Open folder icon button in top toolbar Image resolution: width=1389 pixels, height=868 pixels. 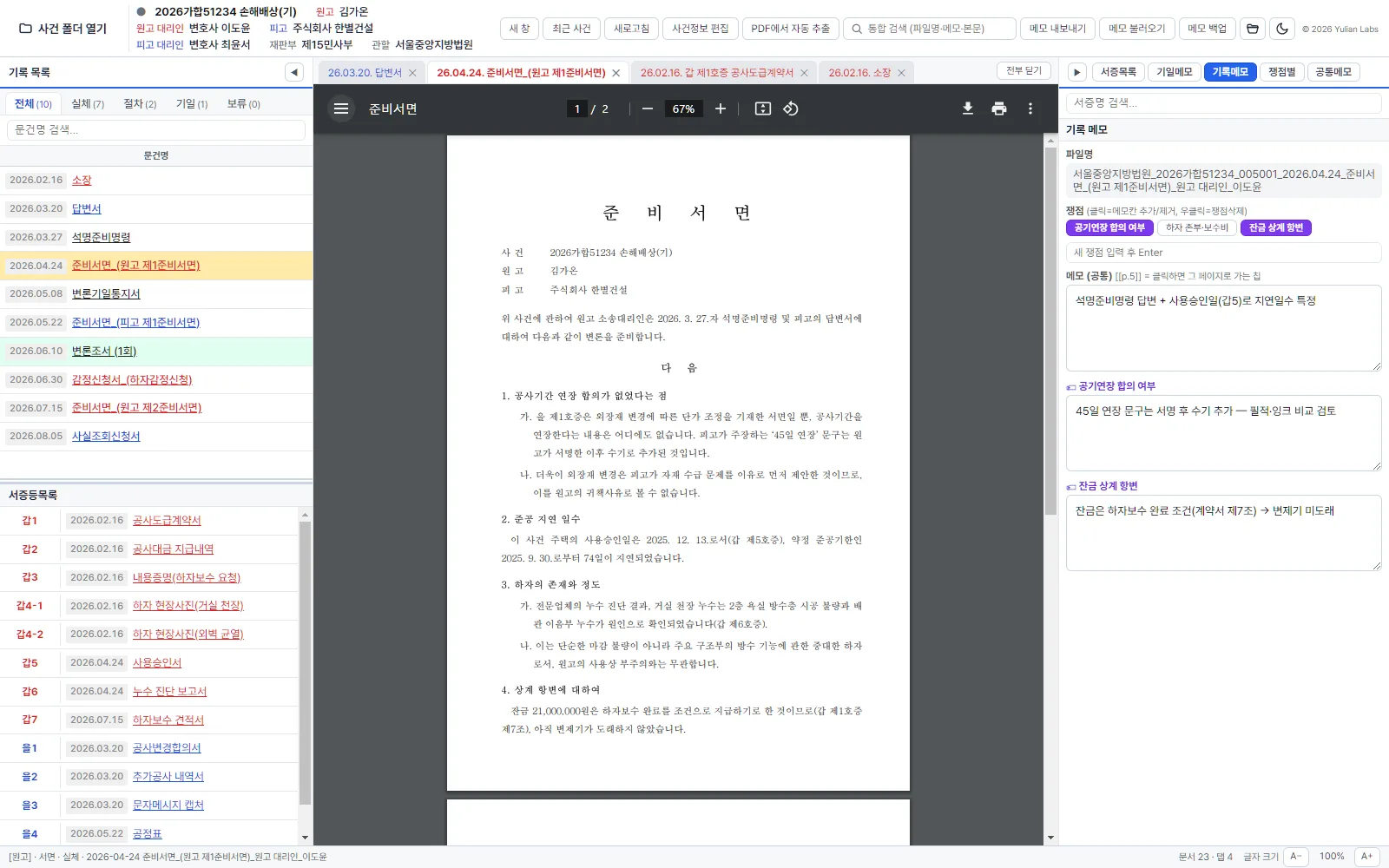point(1252,29)
